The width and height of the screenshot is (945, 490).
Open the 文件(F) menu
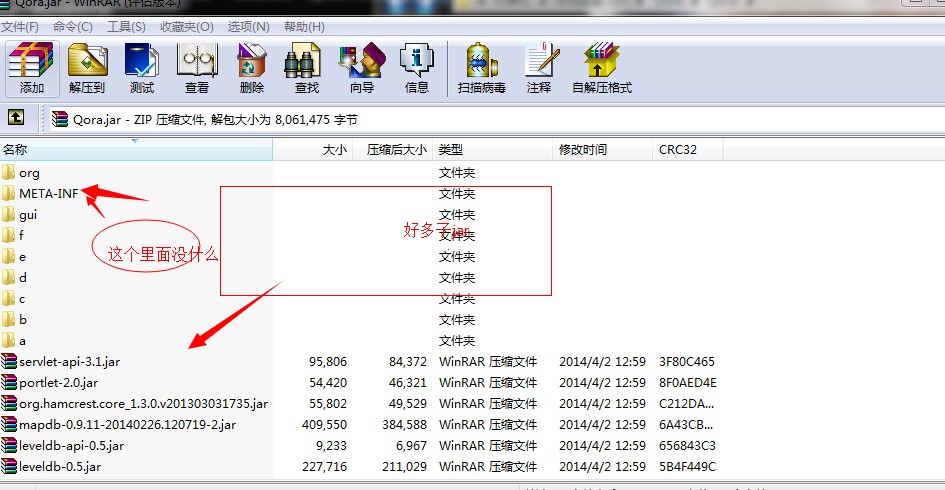click(19, 27)
